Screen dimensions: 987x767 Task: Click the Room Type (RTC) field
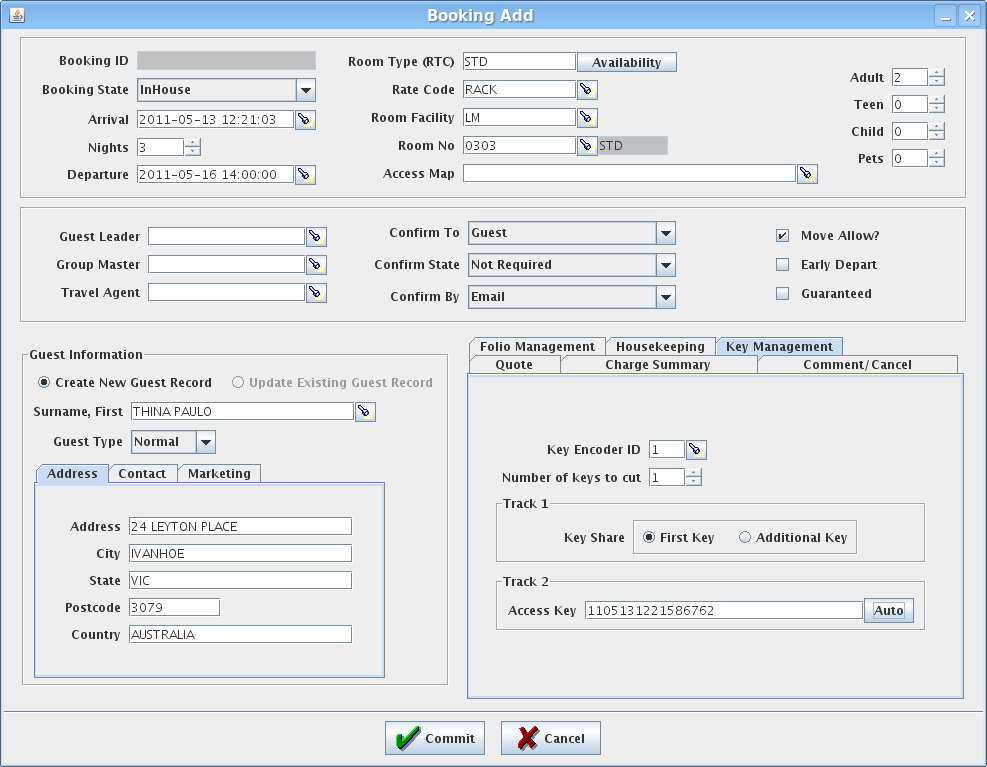coord(519,62)
